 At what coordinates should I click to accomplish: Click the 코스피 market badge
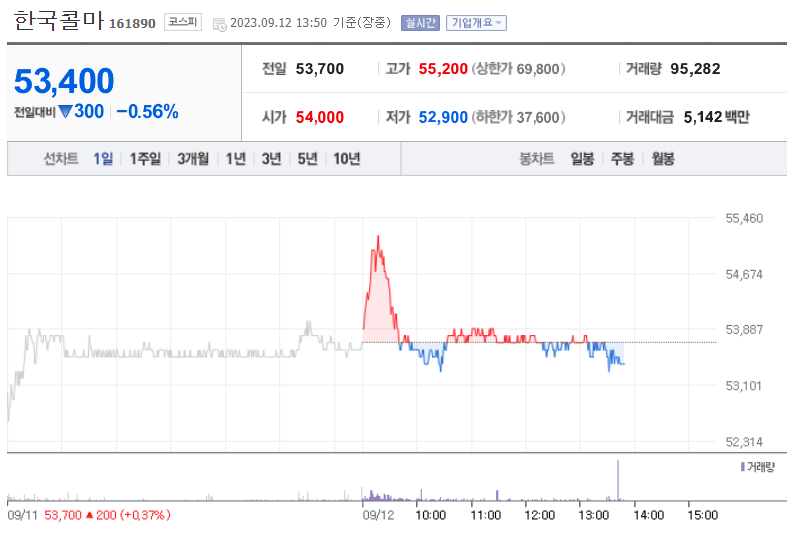click(x=183, y=22)
